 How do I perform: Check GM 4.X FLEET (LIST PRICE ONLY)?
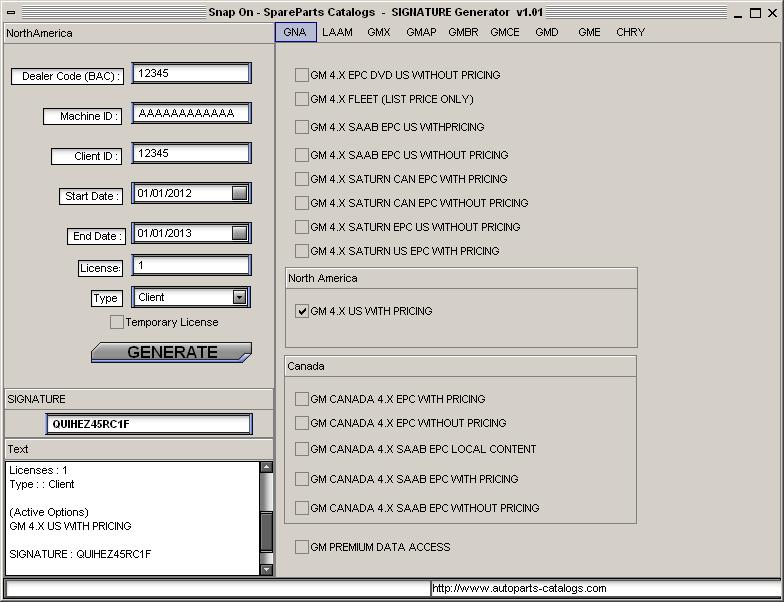[x=302, y=99]
